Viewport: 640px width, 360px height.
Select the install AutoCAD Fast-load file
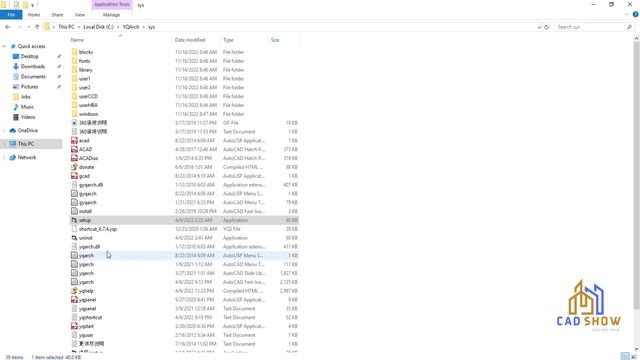pyautogui.click(x=184, y=211)
